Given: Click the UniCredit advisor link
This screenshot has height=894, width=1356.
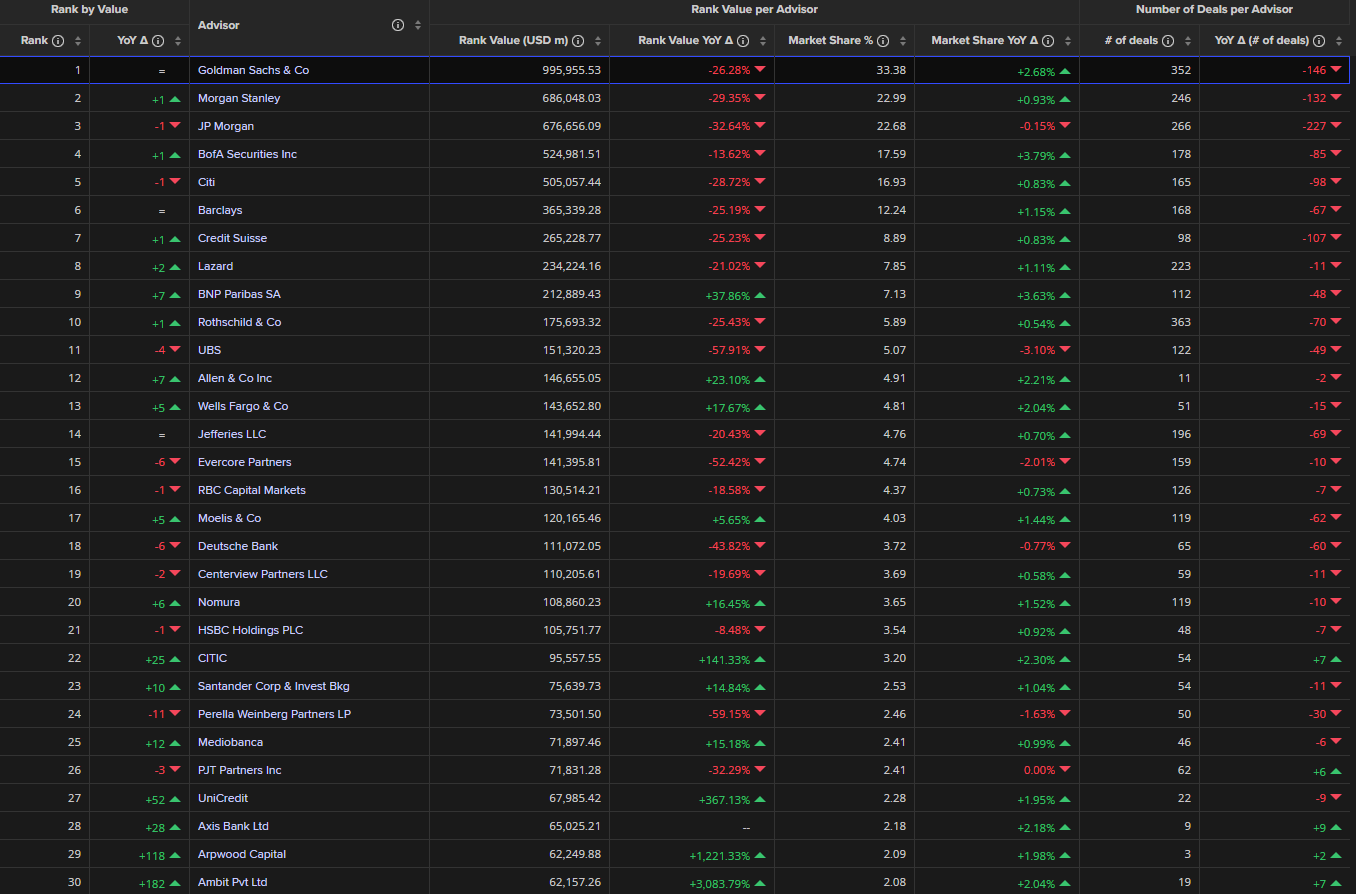Looking at the screenshot, I should pos(223,798).
